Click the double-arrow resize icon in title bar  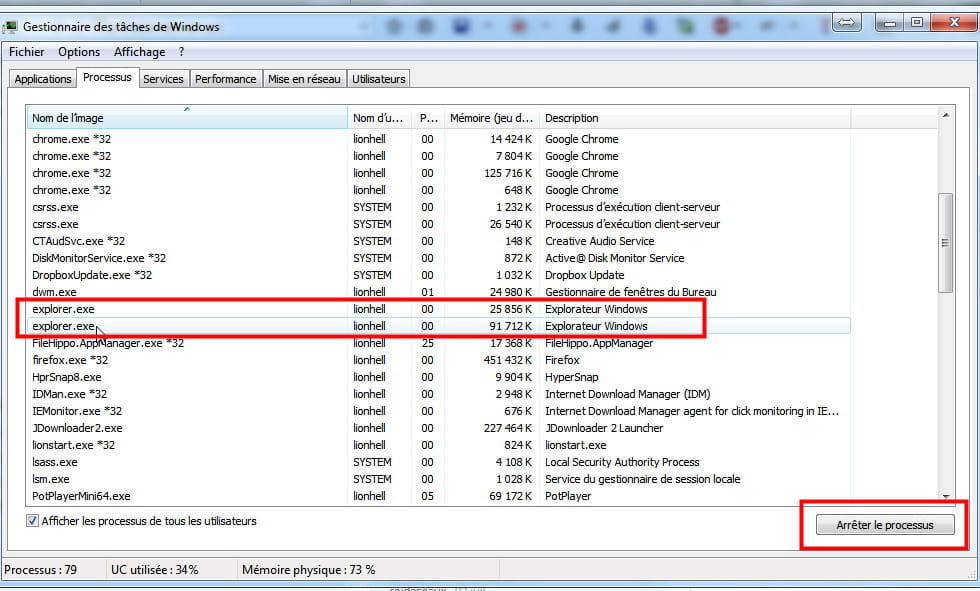(847, 21)
